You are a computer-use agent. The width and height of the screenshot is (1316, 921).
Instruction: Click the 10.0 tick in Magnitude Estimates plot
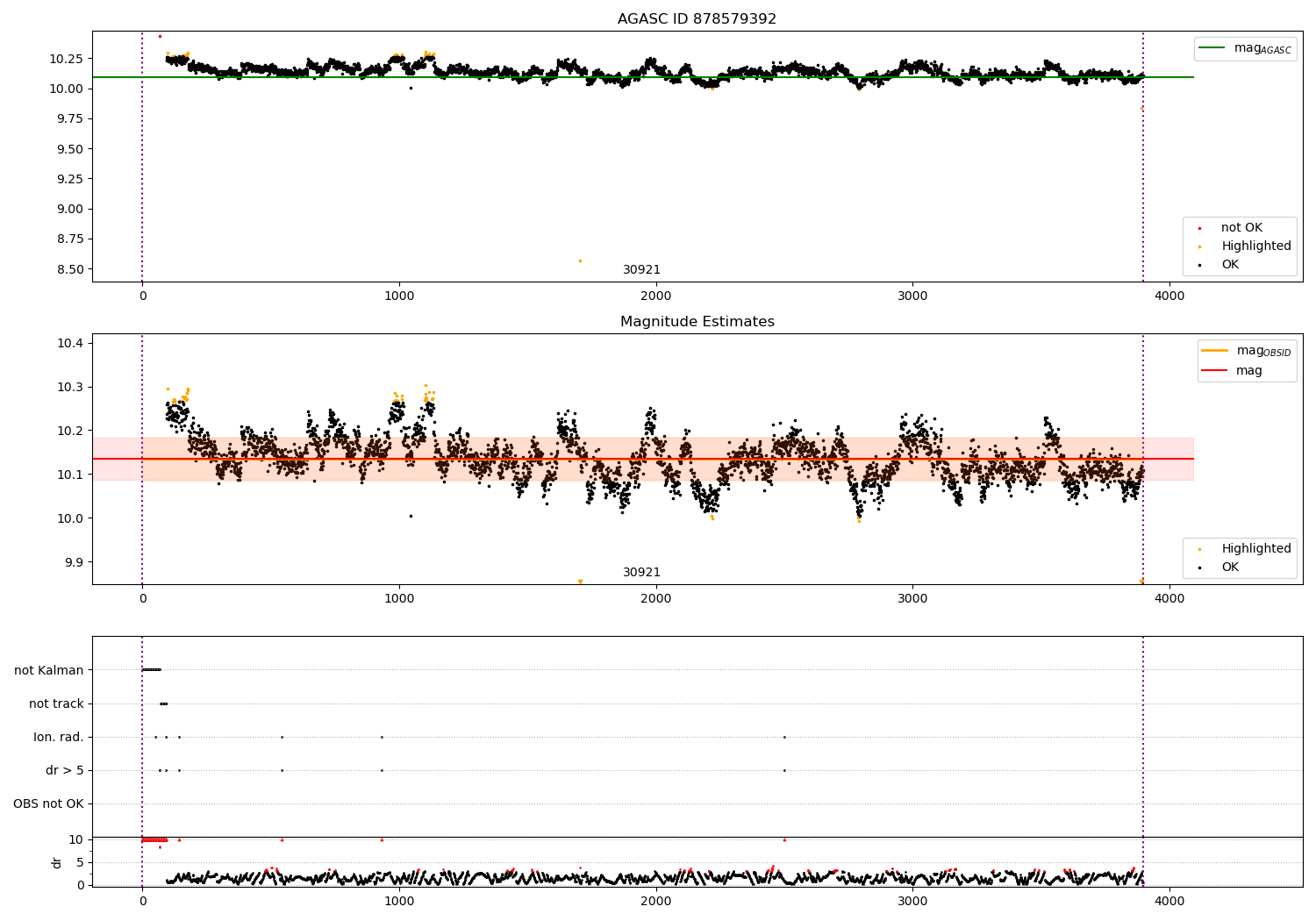point(70,518)
